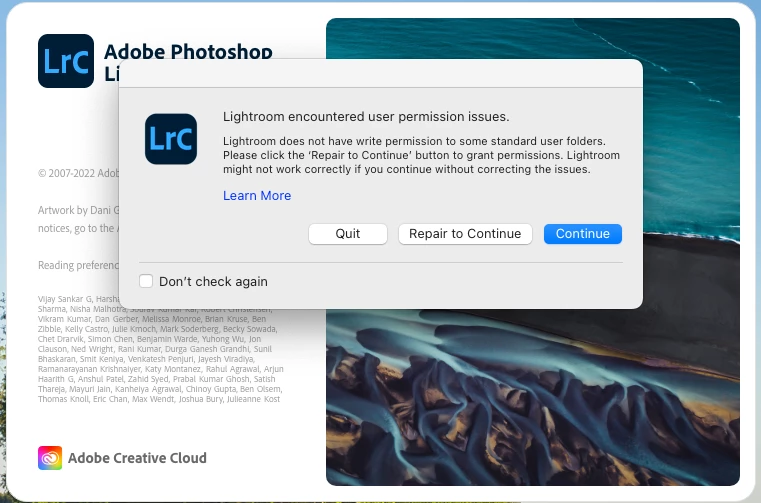This screenshot has height=503, width=761.
Task: Click the 'Reading preferenc' status text
Action: (x=79, y=265)
